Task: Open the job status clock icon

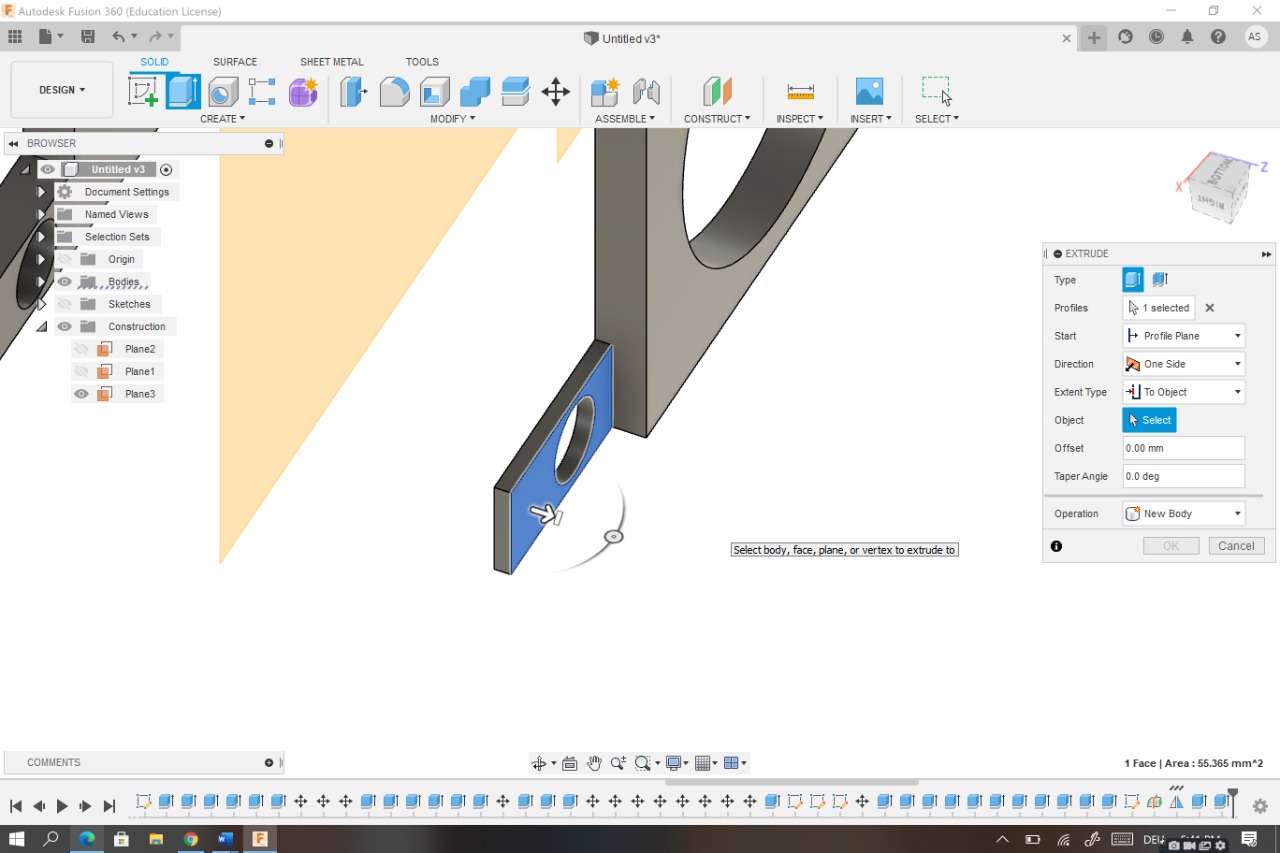Action: (x=1156, y=37)
